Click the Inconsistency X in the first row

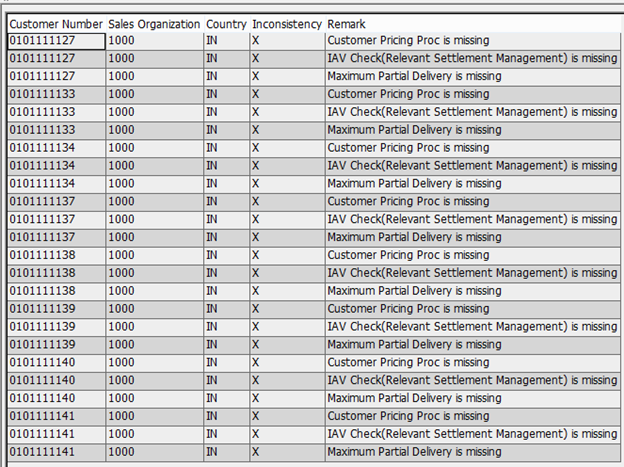coord(256,41)
